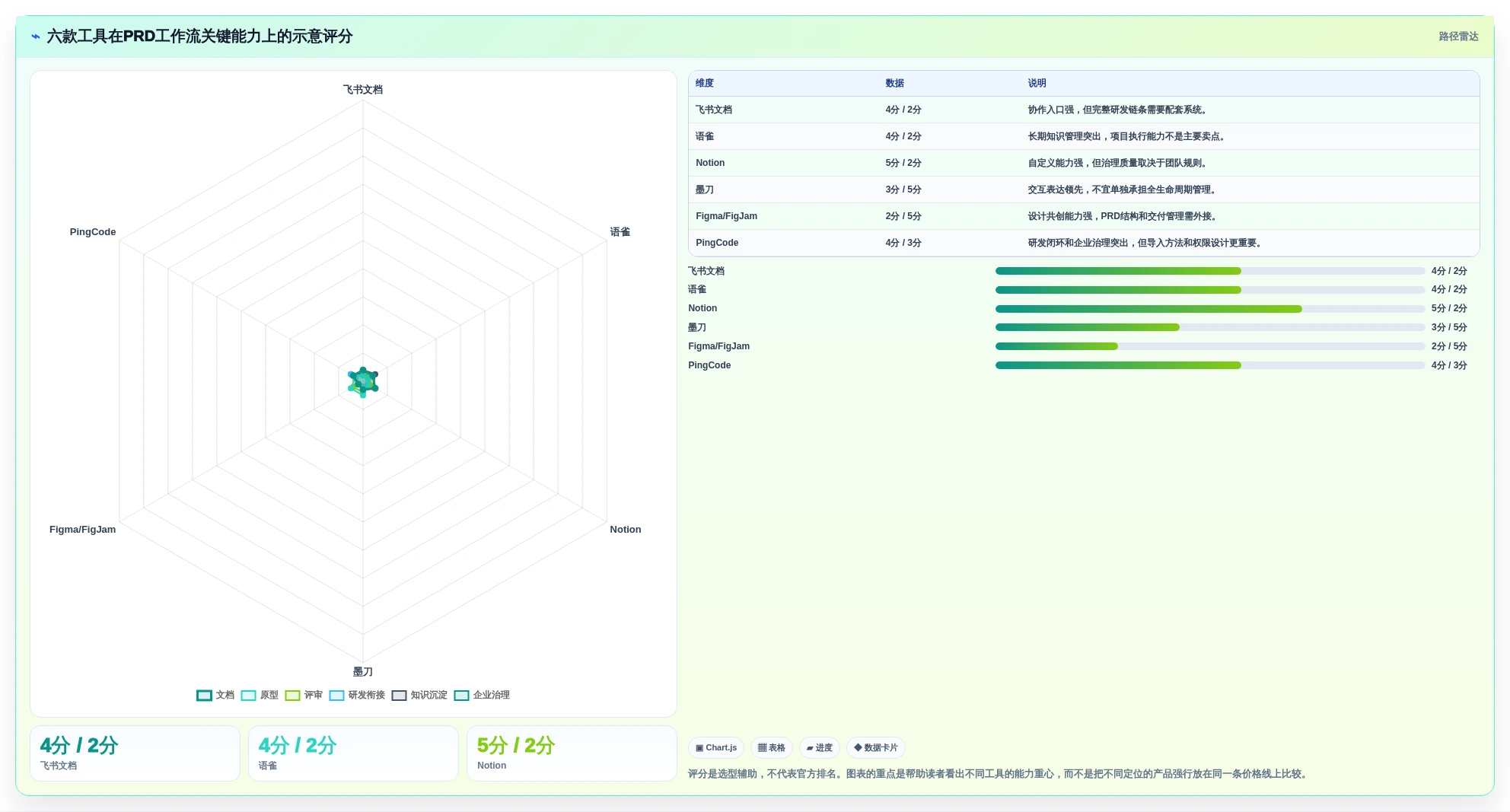This screenshot has width=1510, height=812.
Task: Click the Chart.js chip icon
Action: click(x=699, y=748)
